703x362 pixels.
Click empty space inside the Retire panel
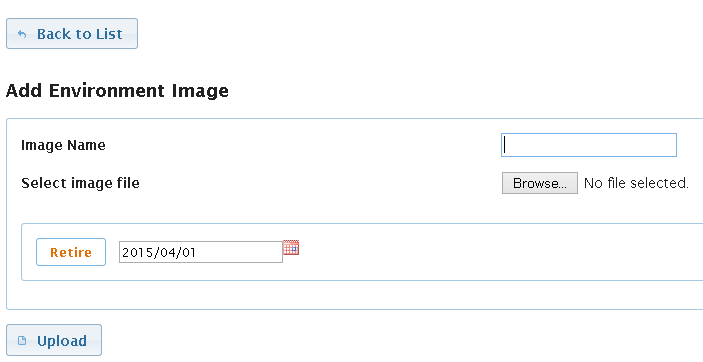point(493,252)
